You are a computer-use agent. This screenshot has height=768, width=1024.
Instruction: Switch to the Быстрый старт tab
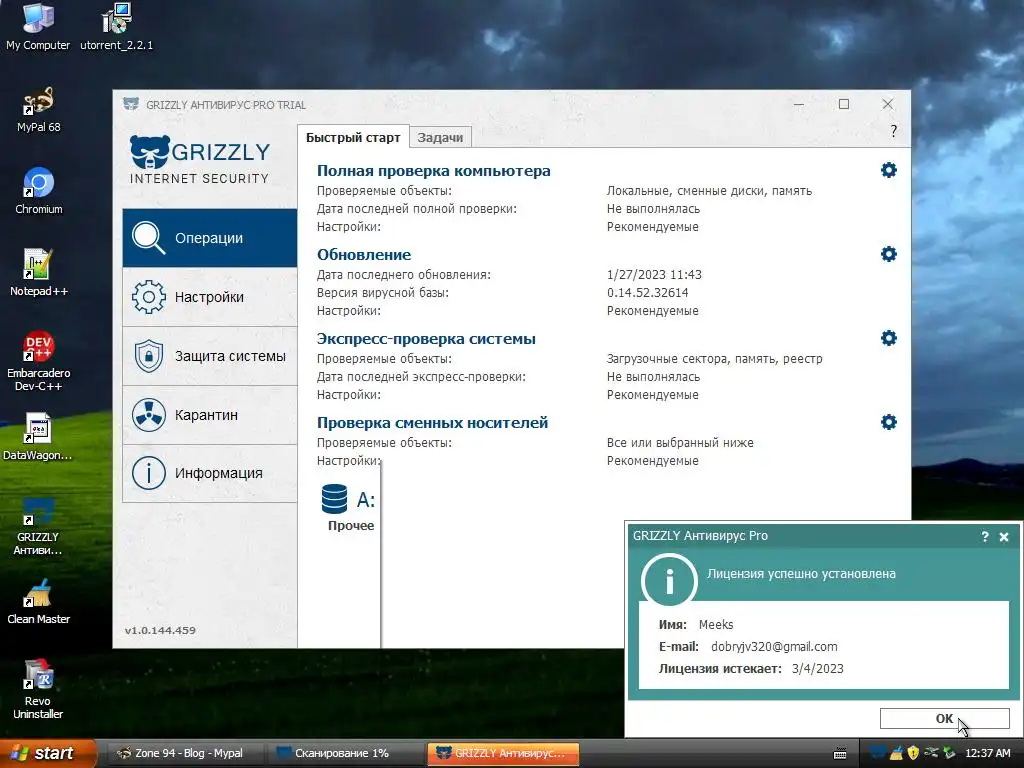tap(353, 137)
